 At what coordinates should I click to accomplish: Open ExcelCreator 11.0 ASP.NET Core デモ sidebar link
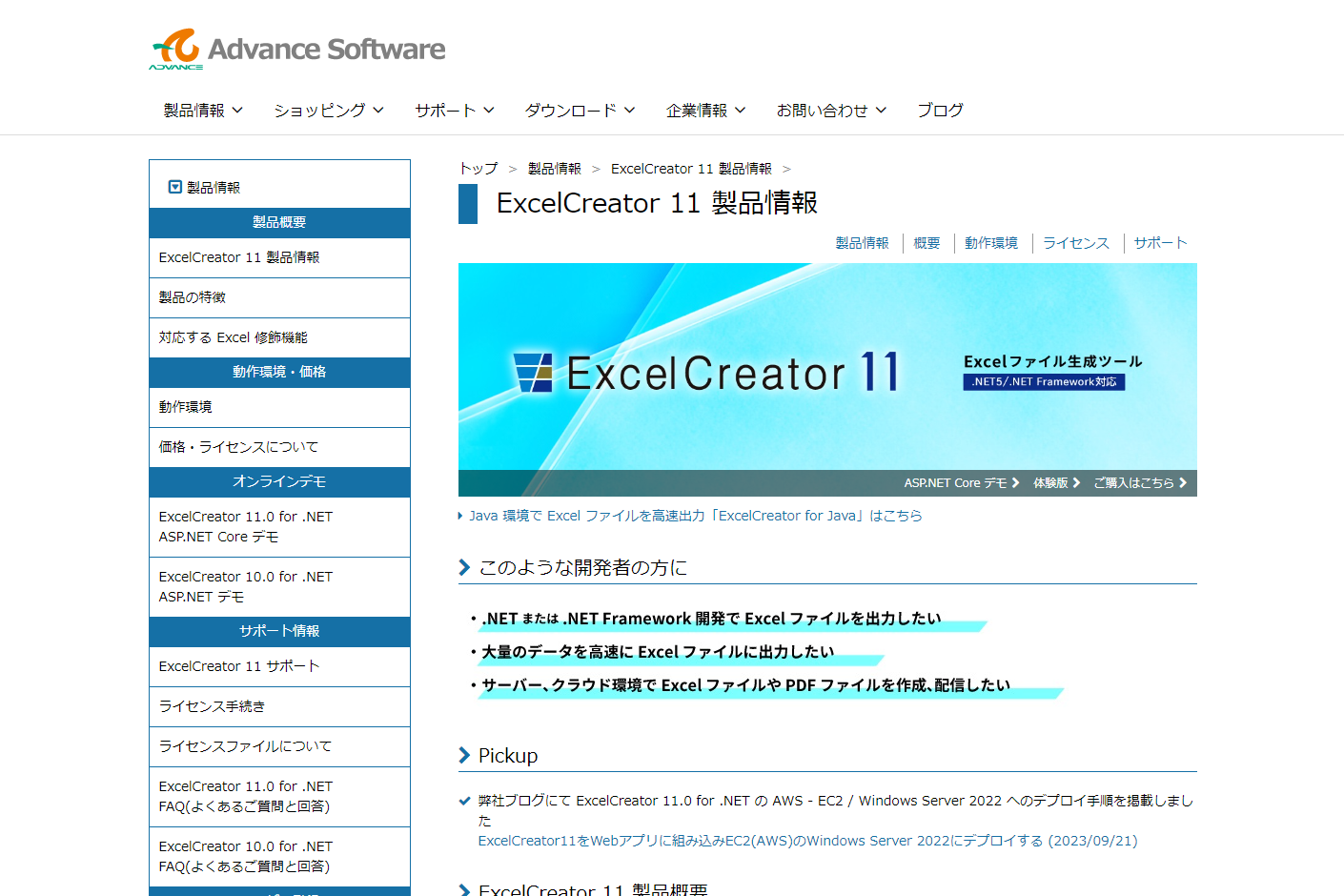point(279,526)
